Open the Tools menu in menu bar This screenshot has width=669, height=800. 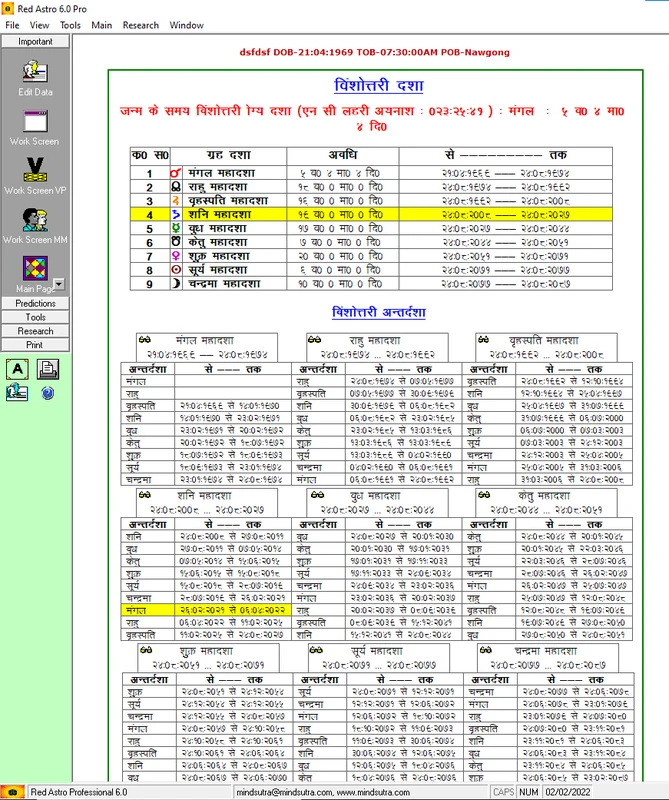pos(70,25)
